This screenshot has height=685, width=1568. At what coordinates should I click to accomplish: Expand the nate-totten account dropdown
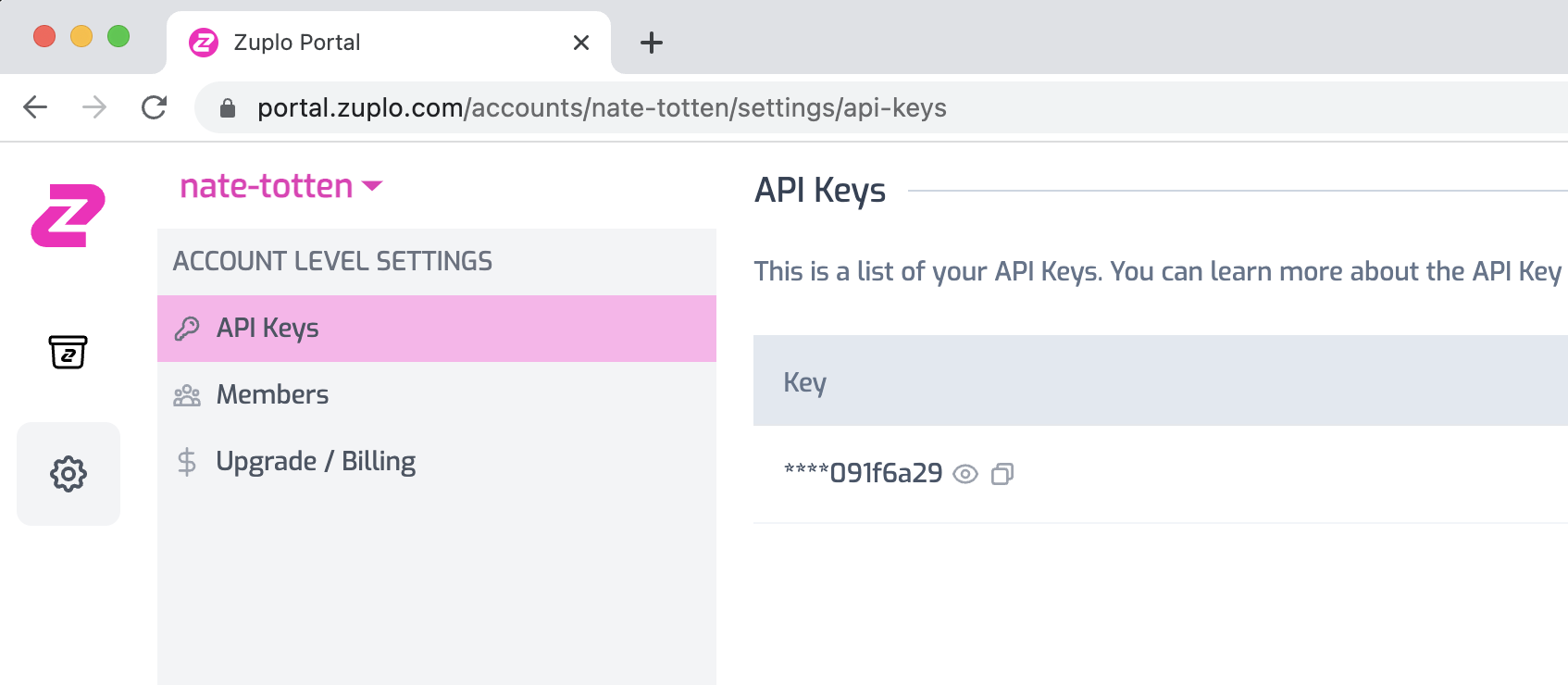280,186
